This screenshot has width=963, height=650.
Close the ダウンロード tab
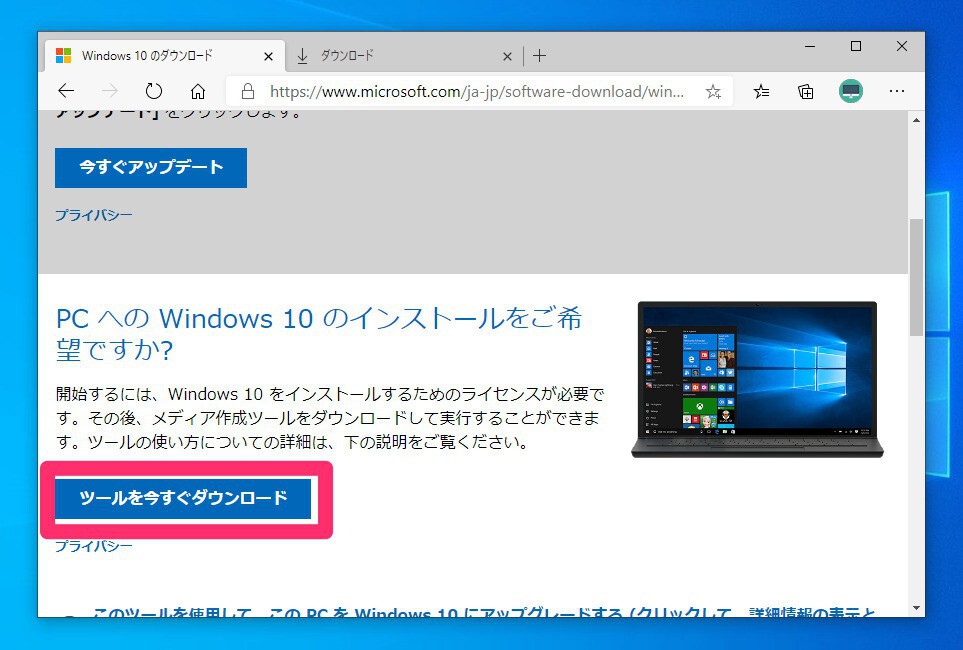507,57
